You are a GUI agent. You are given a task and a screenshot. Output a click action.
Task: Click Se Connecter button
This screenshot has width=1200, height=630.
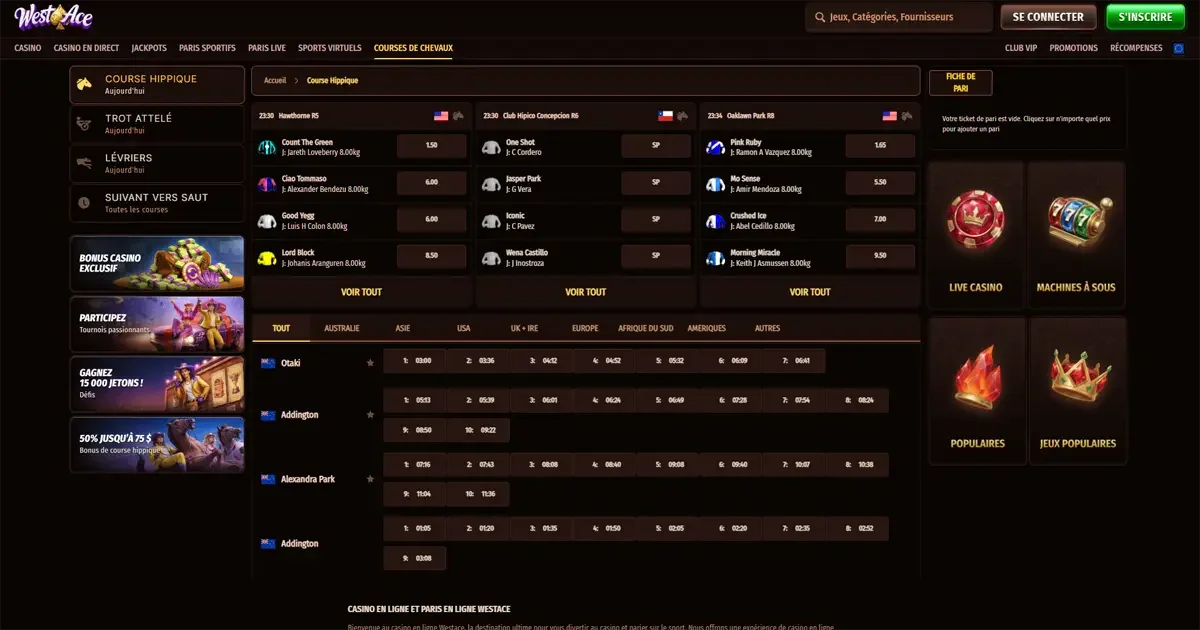(x=1048, y=17)
